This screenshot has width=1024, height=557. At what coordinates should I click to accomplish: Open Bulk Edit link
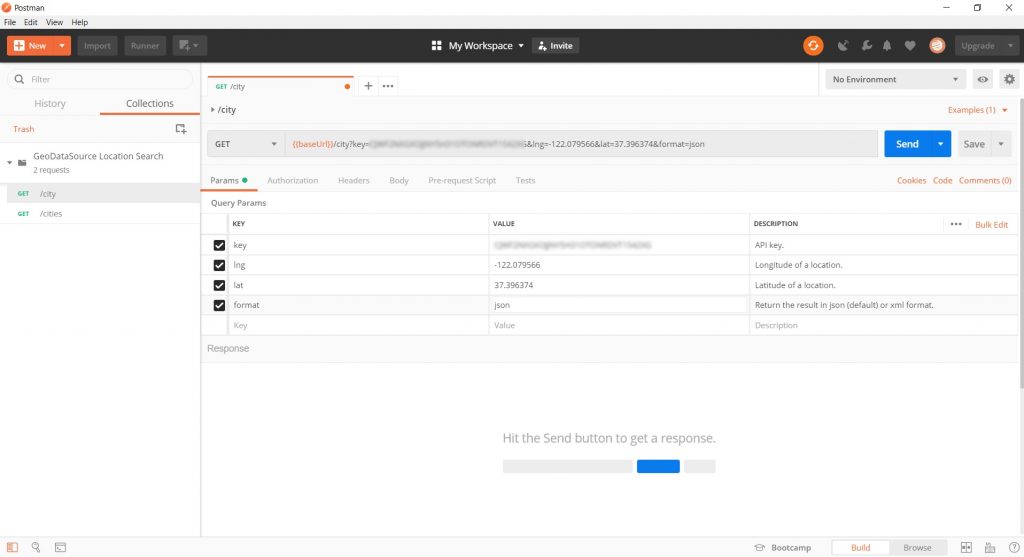(x=991, y=225)
